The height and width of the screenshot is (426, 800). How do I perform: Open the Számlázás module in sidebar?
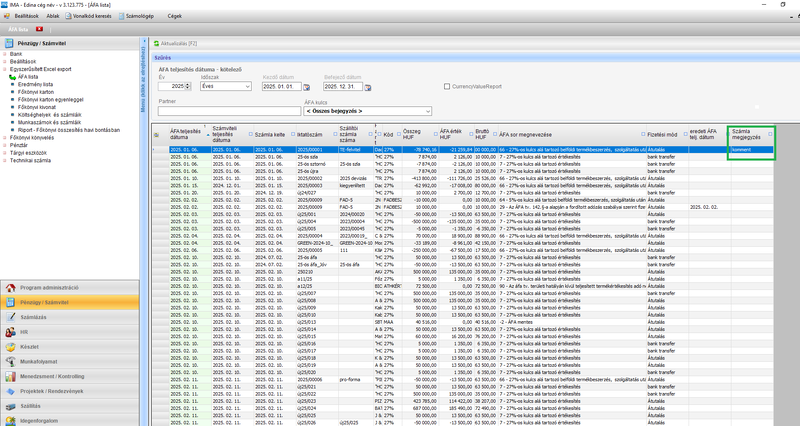pos(34,316)
